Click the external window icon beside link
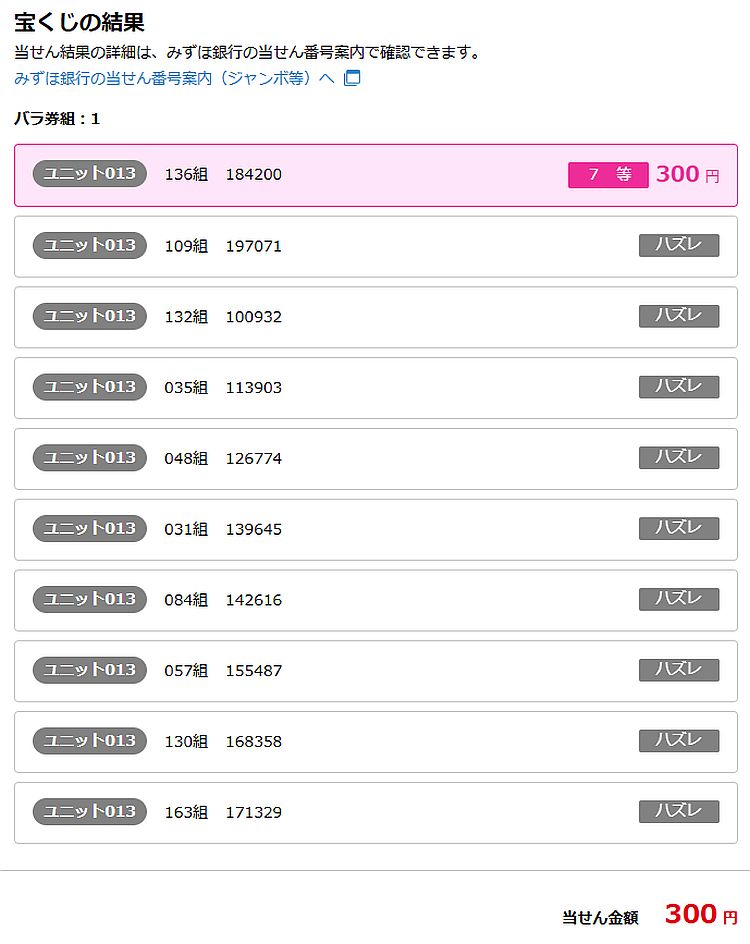This screenshot has height=944, width=750. pyautogui.click(x=351, y=78)
